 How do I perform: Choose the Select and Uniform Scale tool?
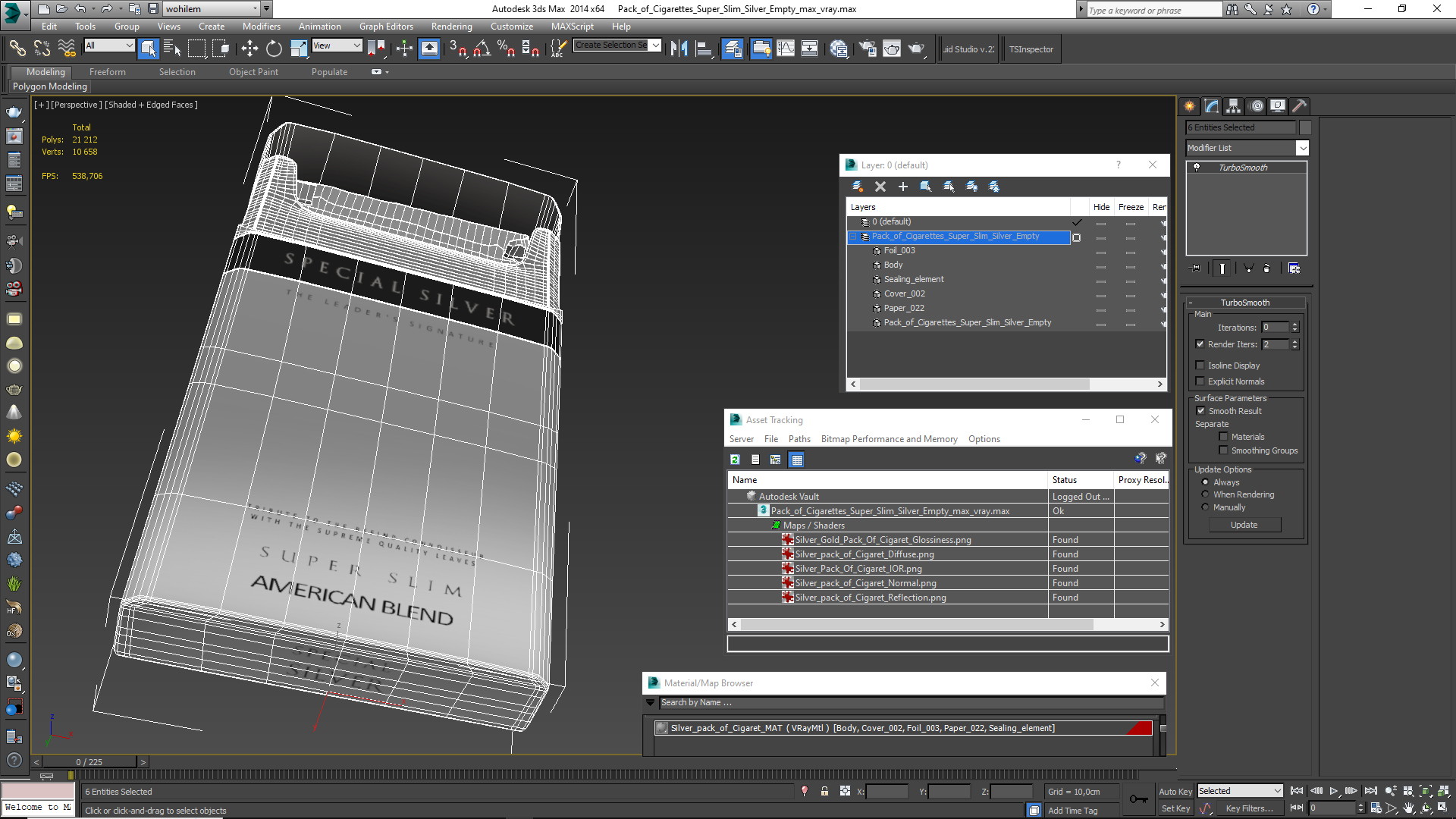click(299, 49)
